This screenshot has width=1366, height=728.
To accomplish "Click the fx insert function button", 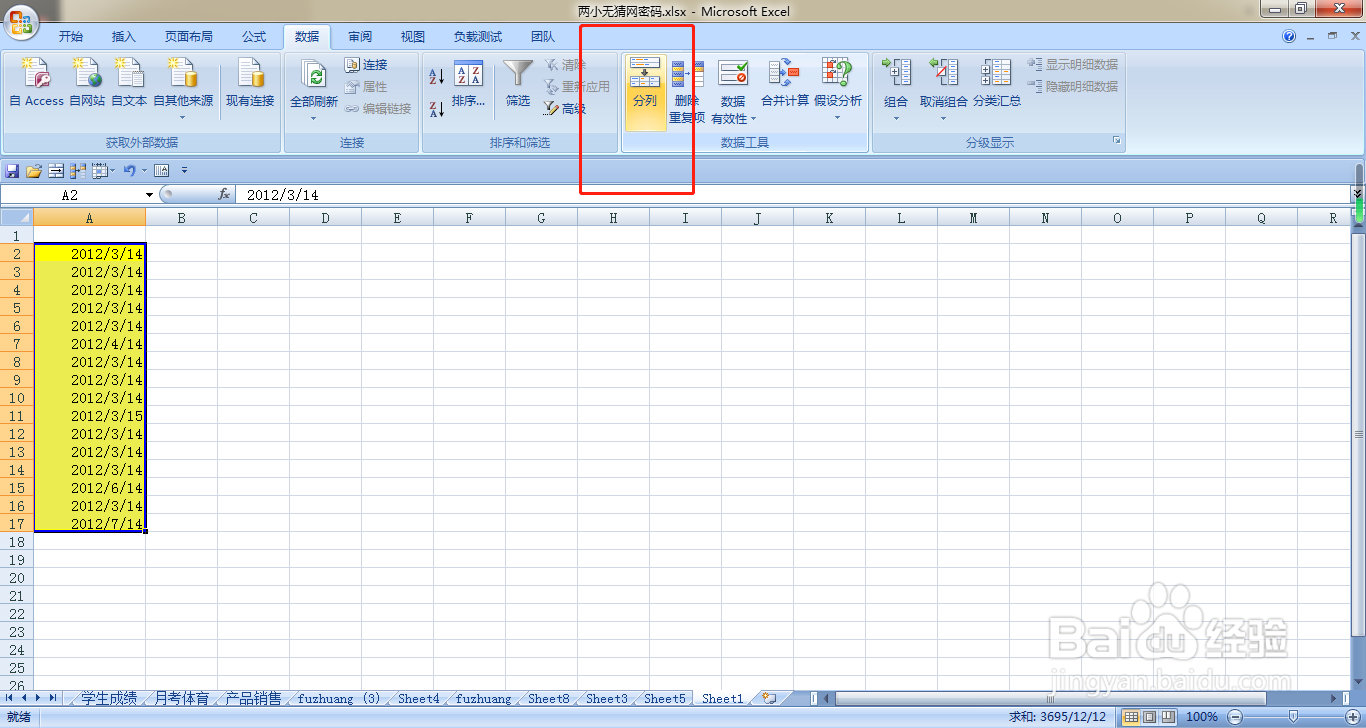I will tap(224, 195).
